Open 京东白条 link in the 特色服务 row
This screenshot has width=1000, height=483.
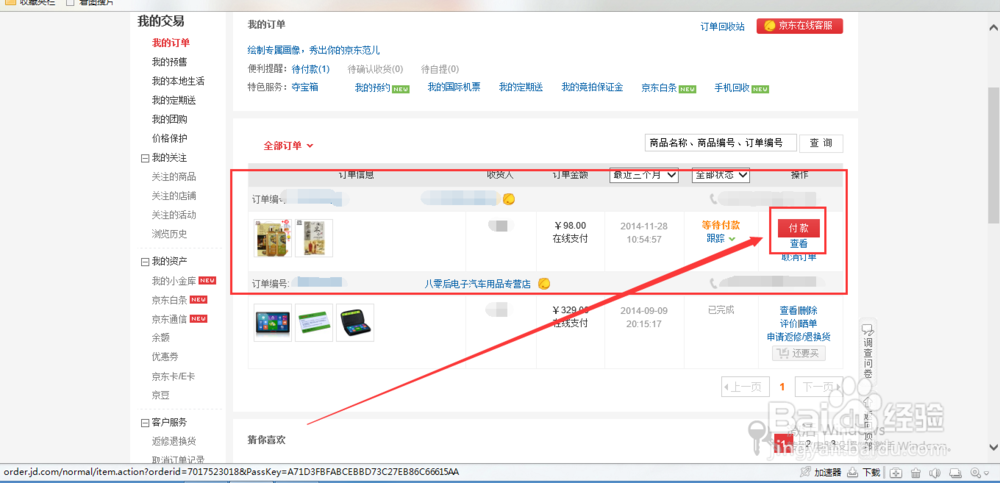click(x=659, y=88)
